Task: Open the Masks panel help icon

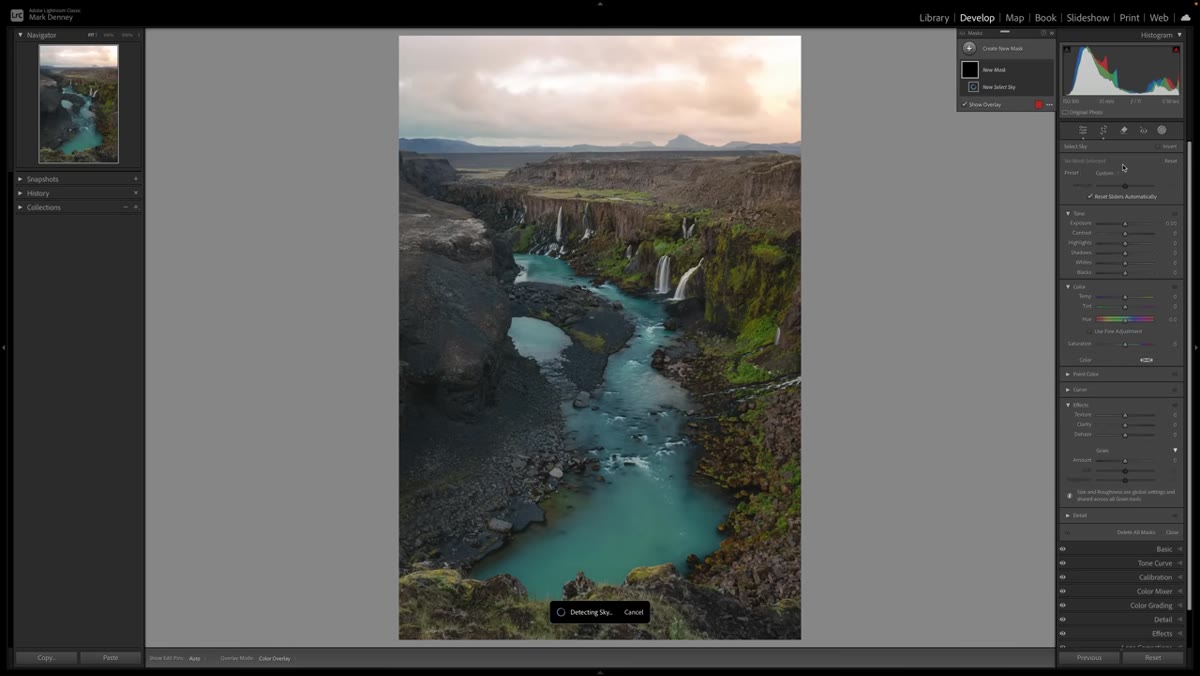Action: point(1044,33)
